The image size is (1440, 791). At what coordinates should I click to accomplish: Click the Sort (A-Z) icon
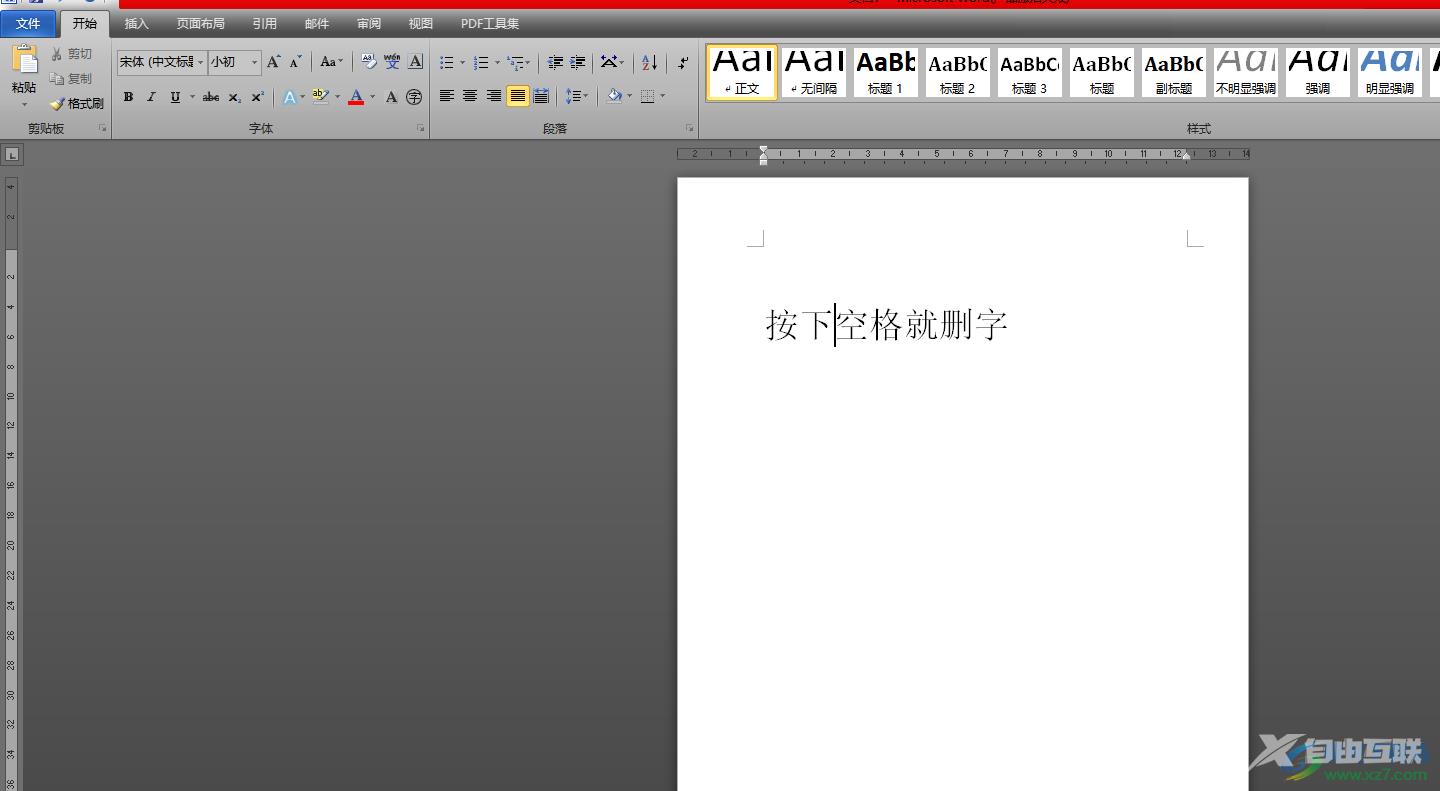click(649, 62)
